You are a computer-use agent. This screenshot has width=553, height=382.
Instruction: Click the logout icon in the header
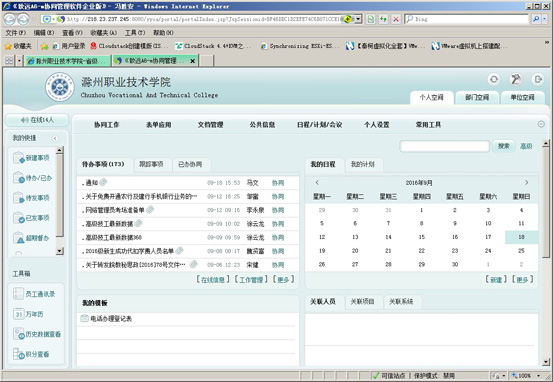pyautogui.click(x=538, y=79)
